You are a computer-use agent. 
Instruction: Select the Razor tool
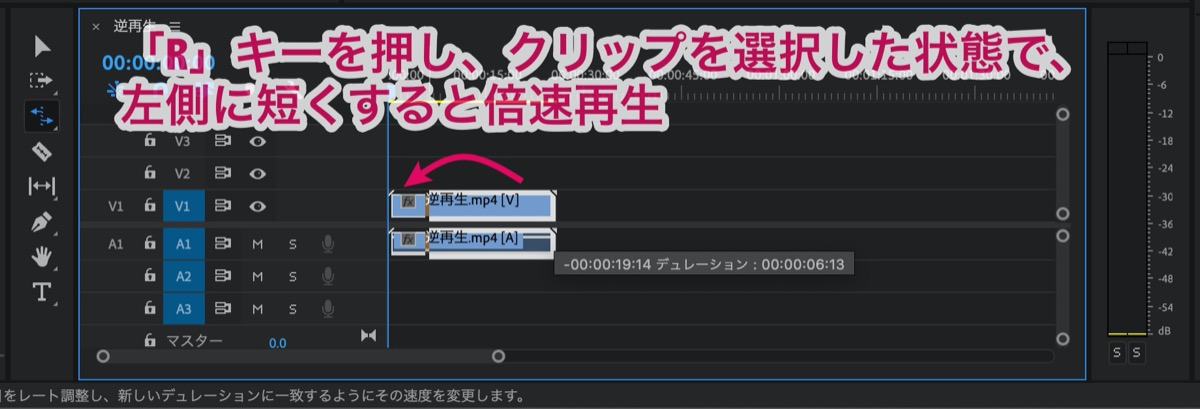point(42,151)
